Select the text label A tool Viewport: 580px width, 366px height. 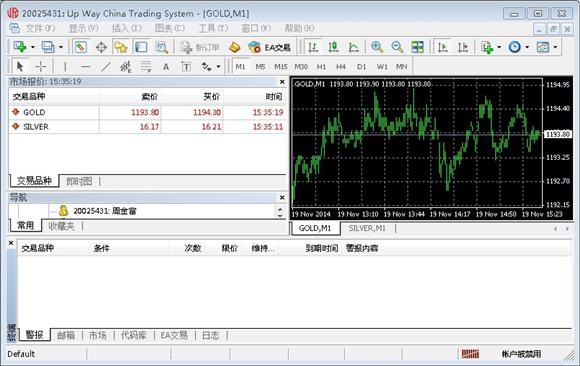coord(166,67)
